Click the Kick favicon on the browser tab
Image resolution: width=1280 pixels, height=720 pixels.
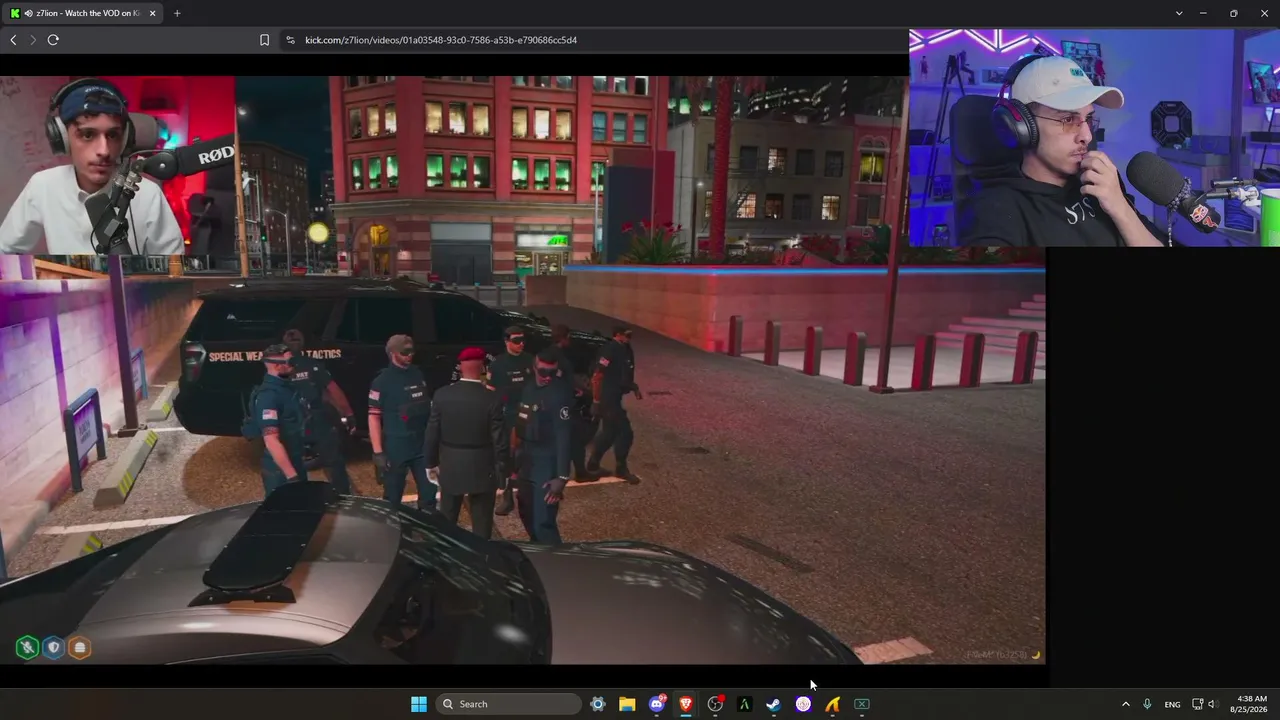tap(15, 13)
